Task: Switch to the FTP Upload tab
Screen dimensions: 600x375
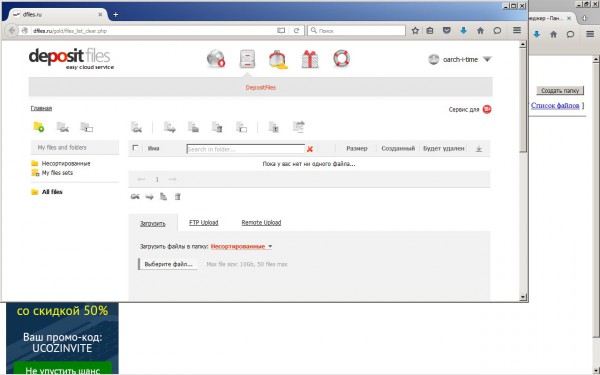Action: 204,223
